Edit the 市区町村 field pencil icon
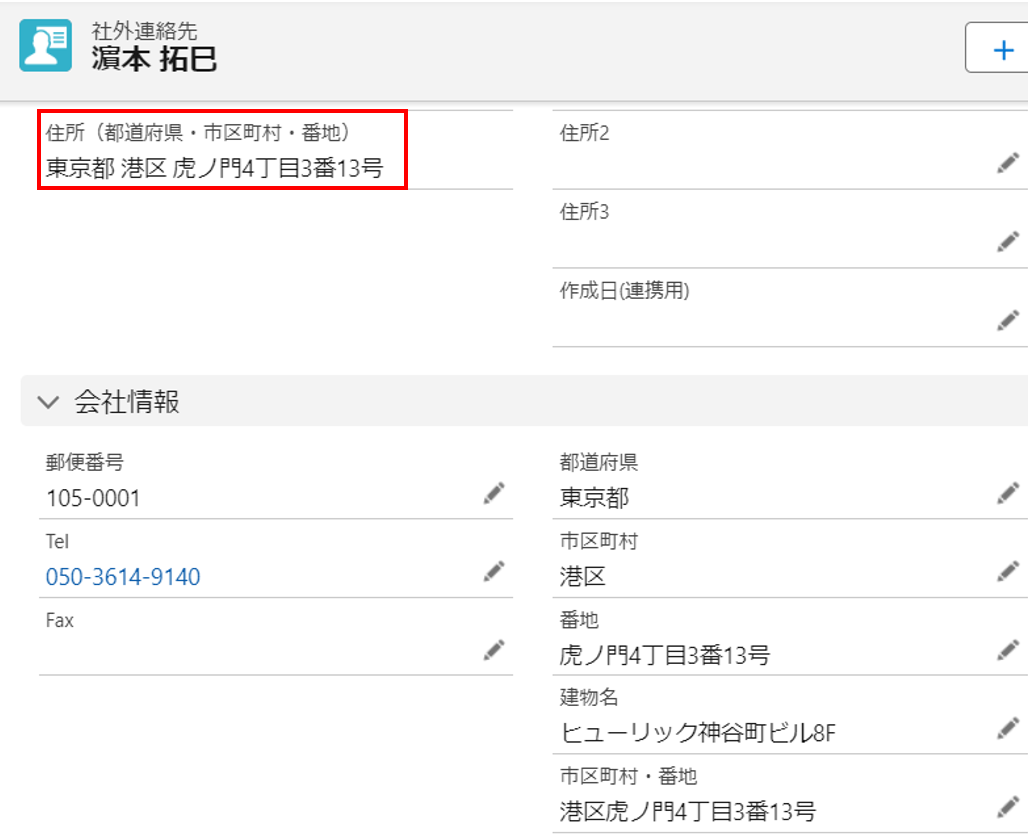Viewport: 1028px width, 839px height. click(1007, 572)
